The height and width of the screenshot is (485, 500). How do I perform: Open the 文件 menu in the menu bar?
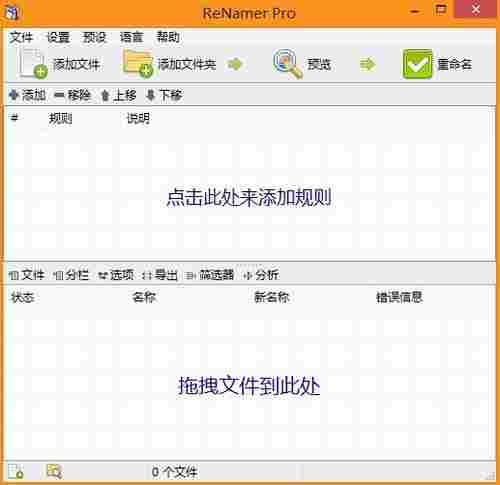pyautogui.click(x=21, y=37)
